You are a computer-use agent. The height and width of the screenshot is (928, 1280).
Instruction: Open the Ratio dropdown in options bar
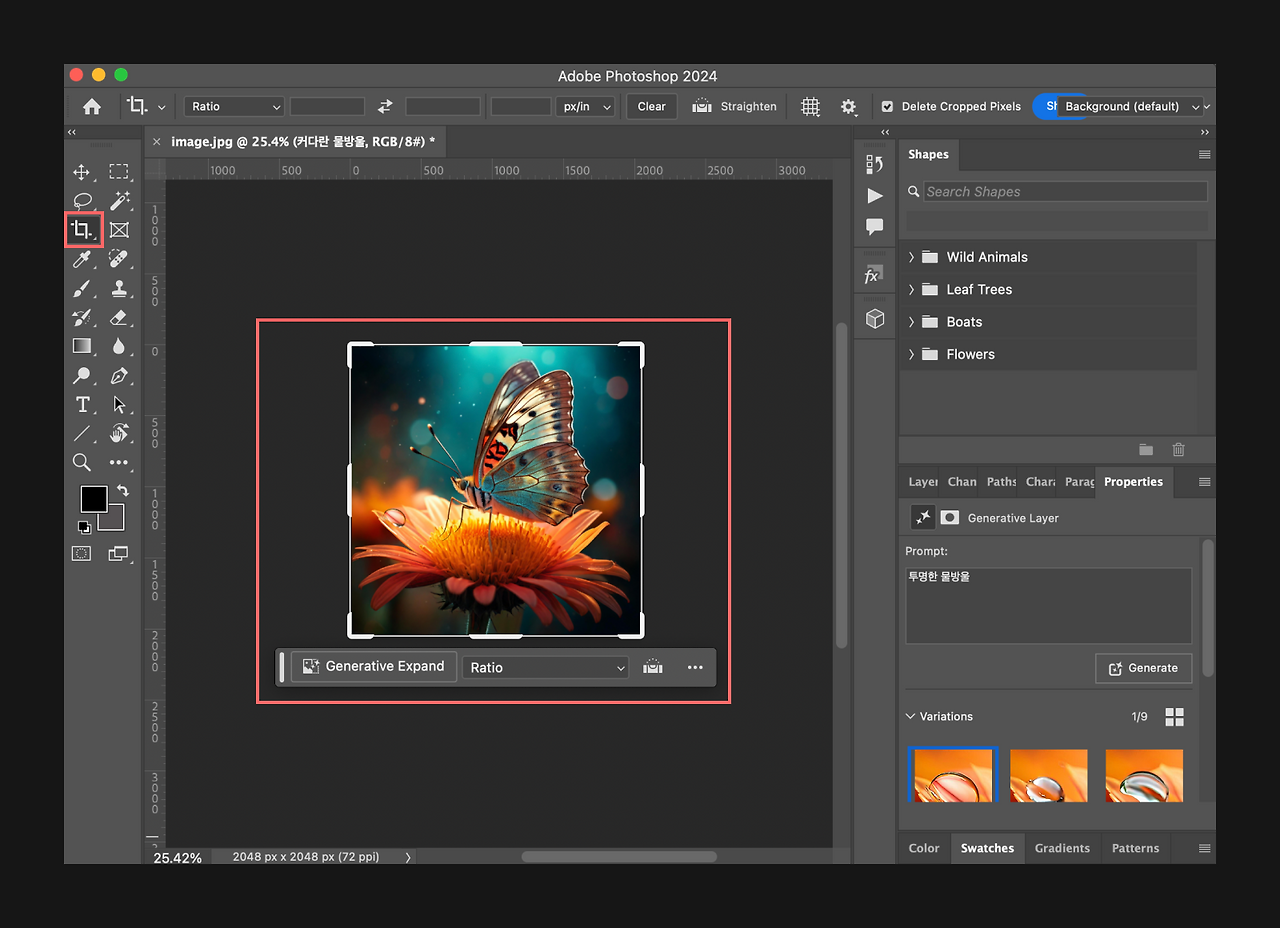pos(234,106)
